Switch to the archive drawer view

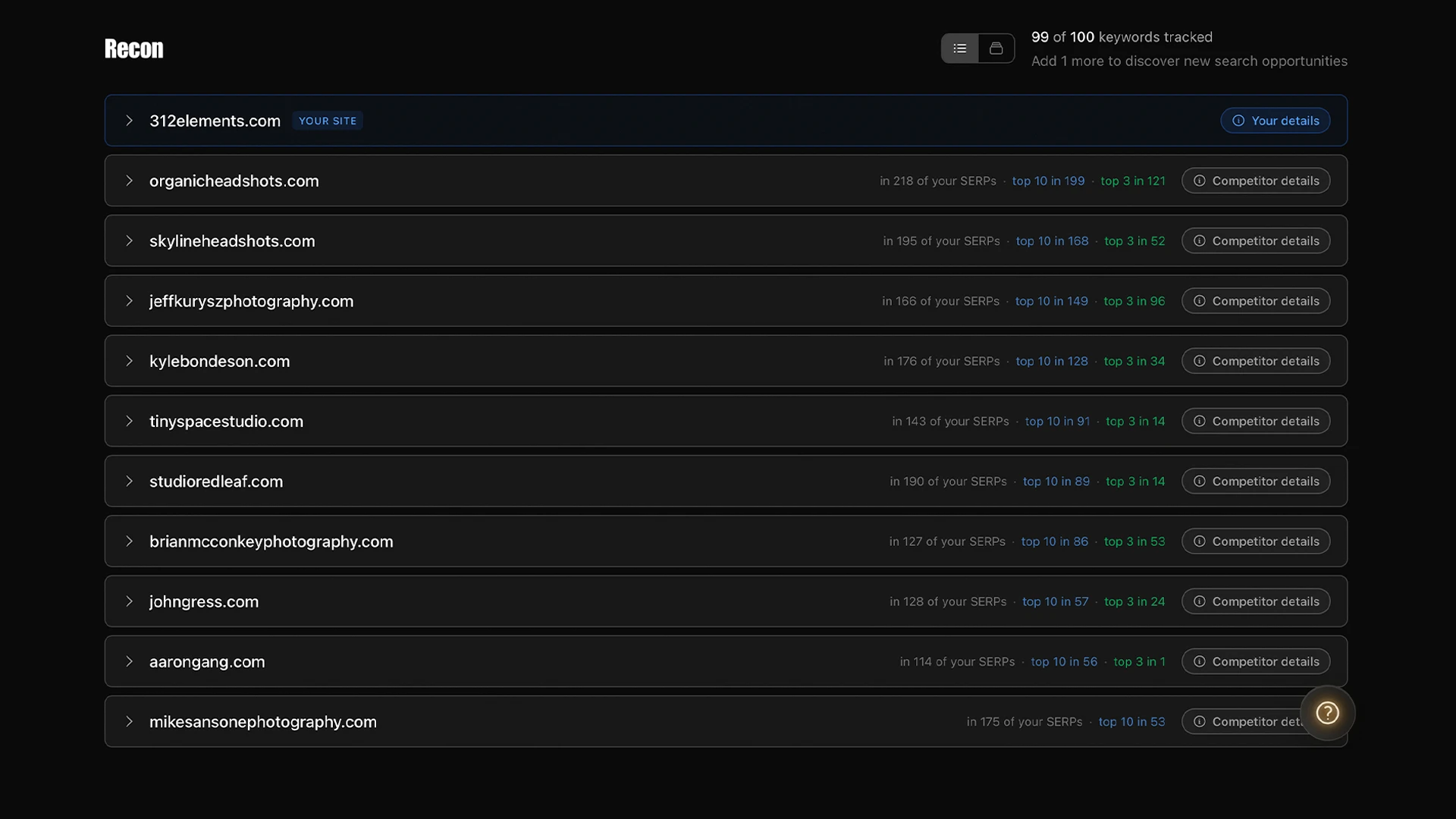996,48
